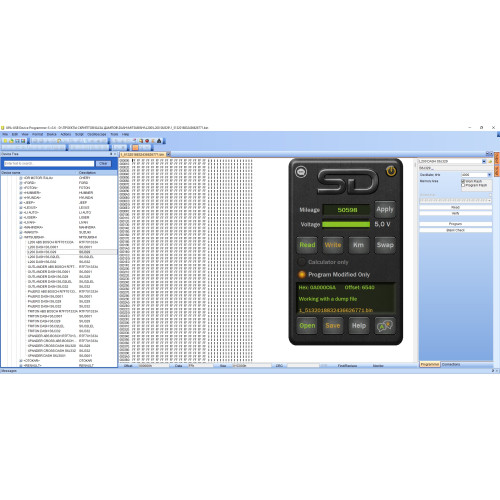The image size is (500, 500).
Task: Click the orange highlighted icon in second toolbar row
Action: [x=135, y=147]
